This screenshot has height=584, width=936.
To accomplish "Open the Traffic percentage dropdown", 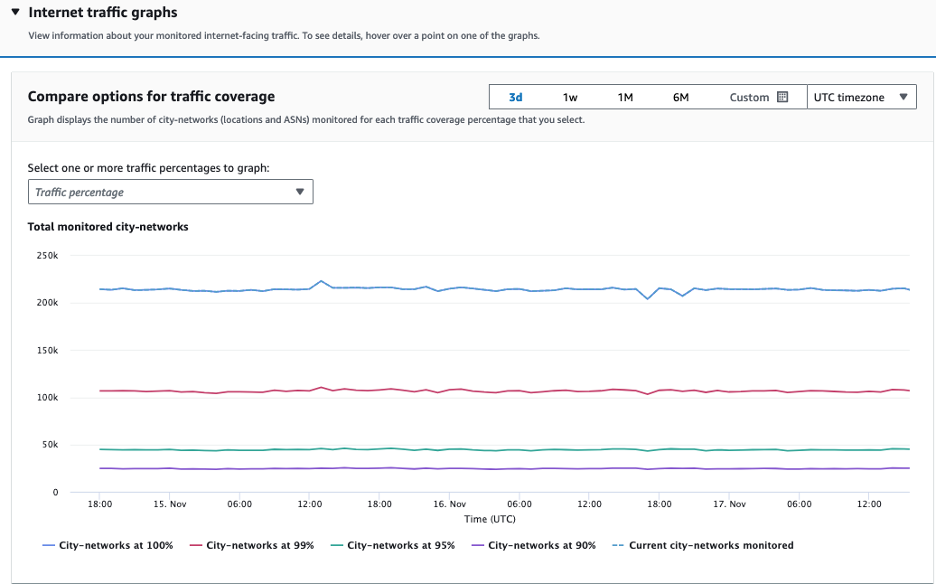I will pyautogui.click(x=170, y=191).
